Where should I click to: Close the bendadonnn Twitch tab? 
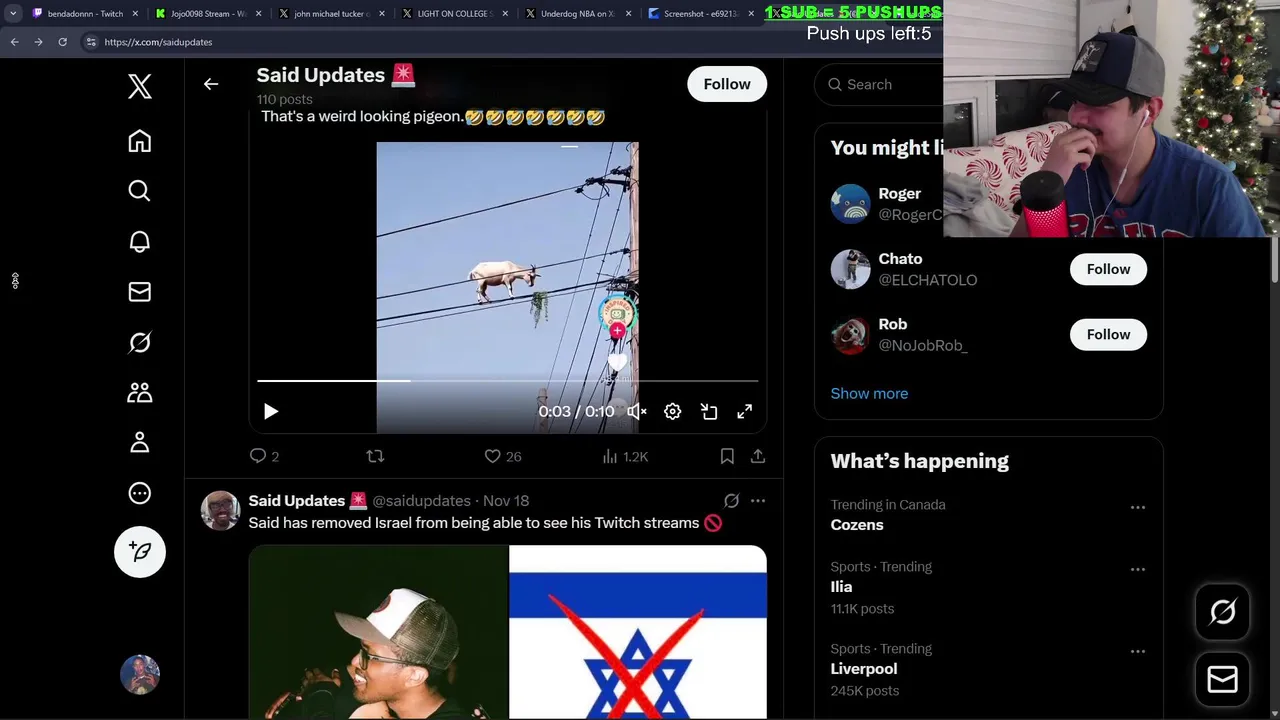(135, 14)
